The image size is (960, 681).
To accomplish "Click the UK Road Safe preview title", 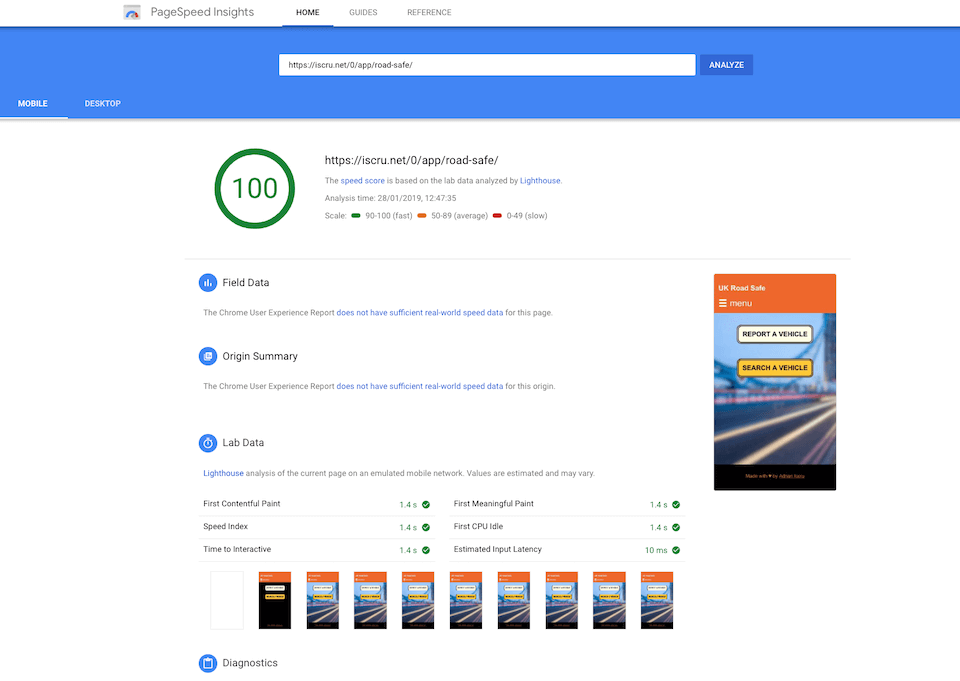I will point(741,288).
